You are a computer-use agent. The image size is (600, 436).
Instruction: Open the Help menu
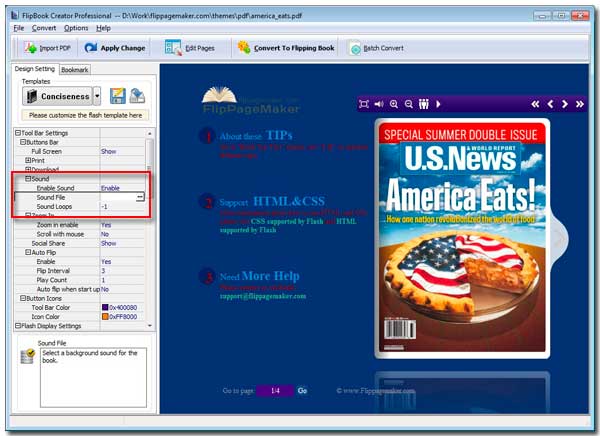pyautogui.click(x=103, y=28)
